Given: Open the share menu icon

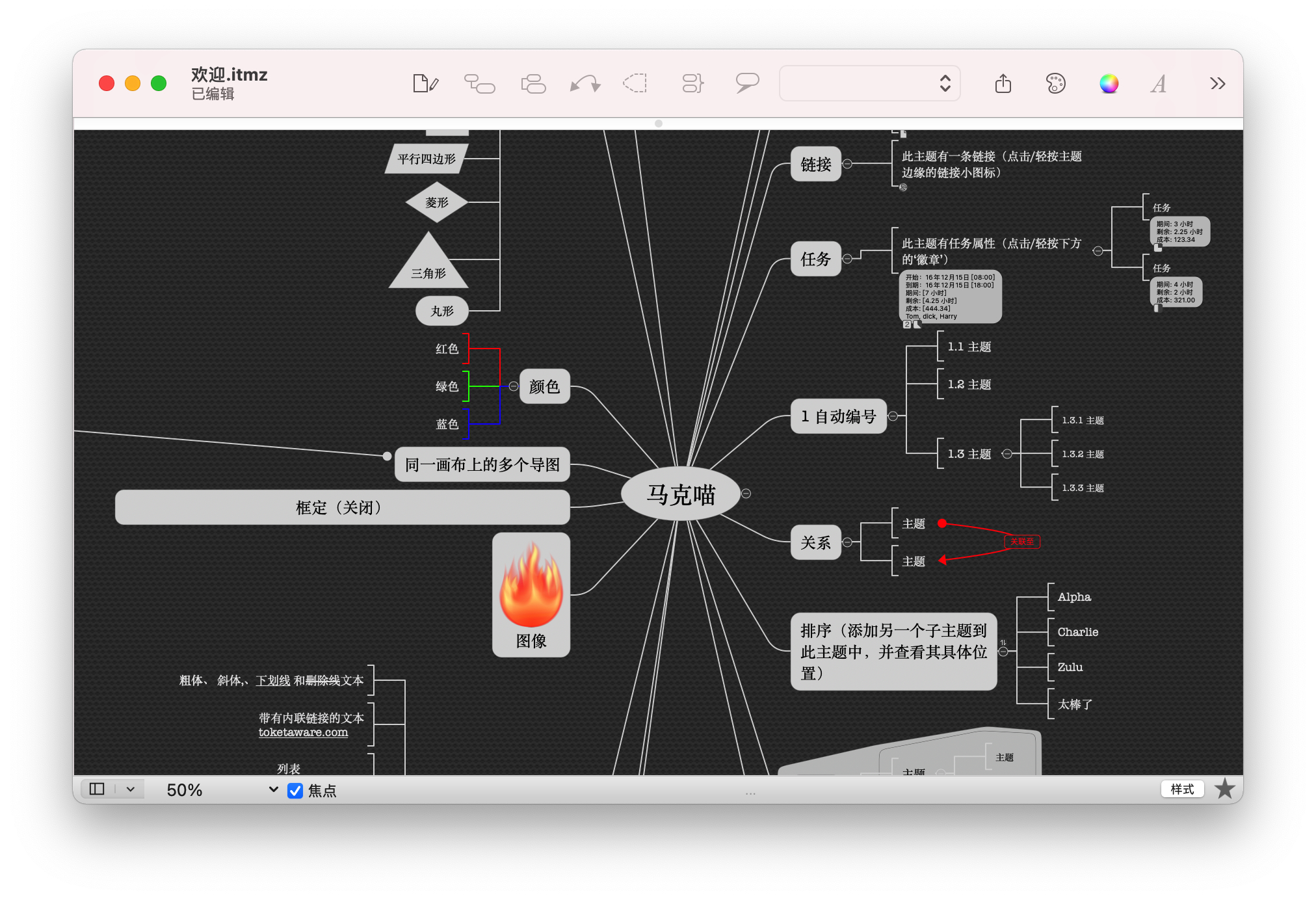Looking at the screenshot, I should 1003,83.
